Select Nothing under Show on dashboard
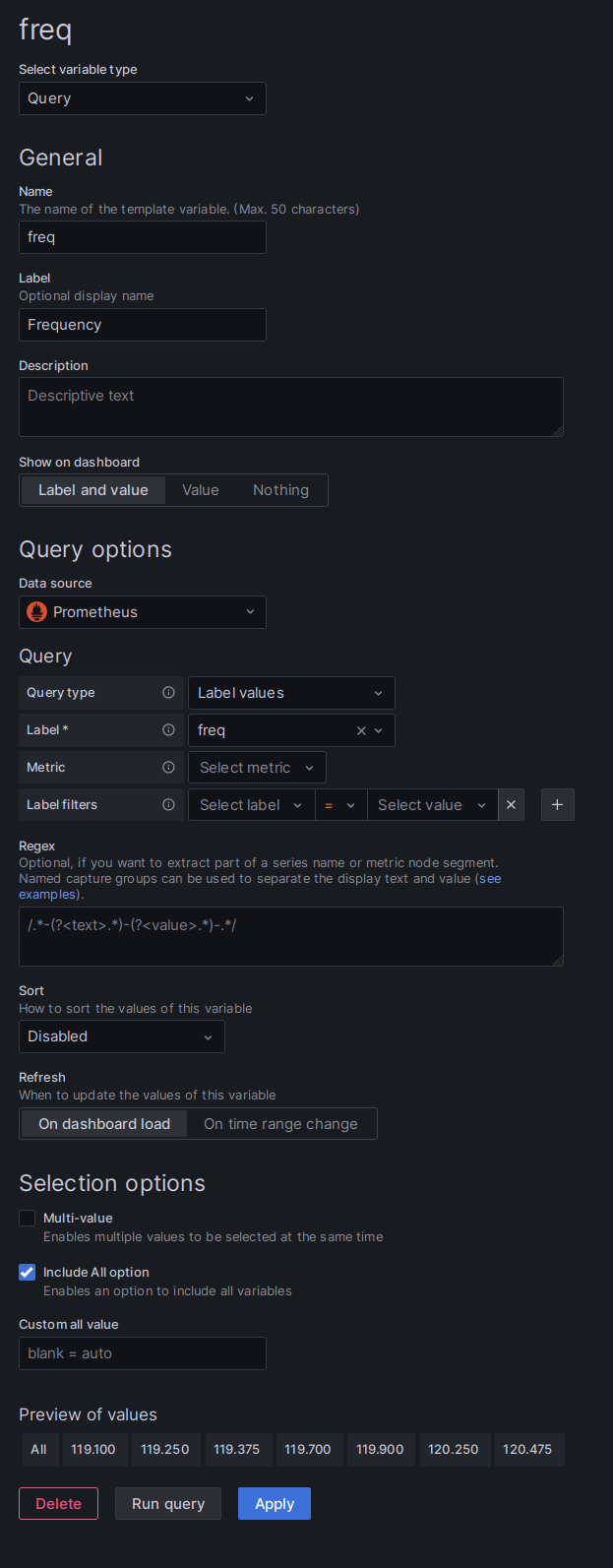The width and height of the screenshot is (613, 1568). point(280,489)
